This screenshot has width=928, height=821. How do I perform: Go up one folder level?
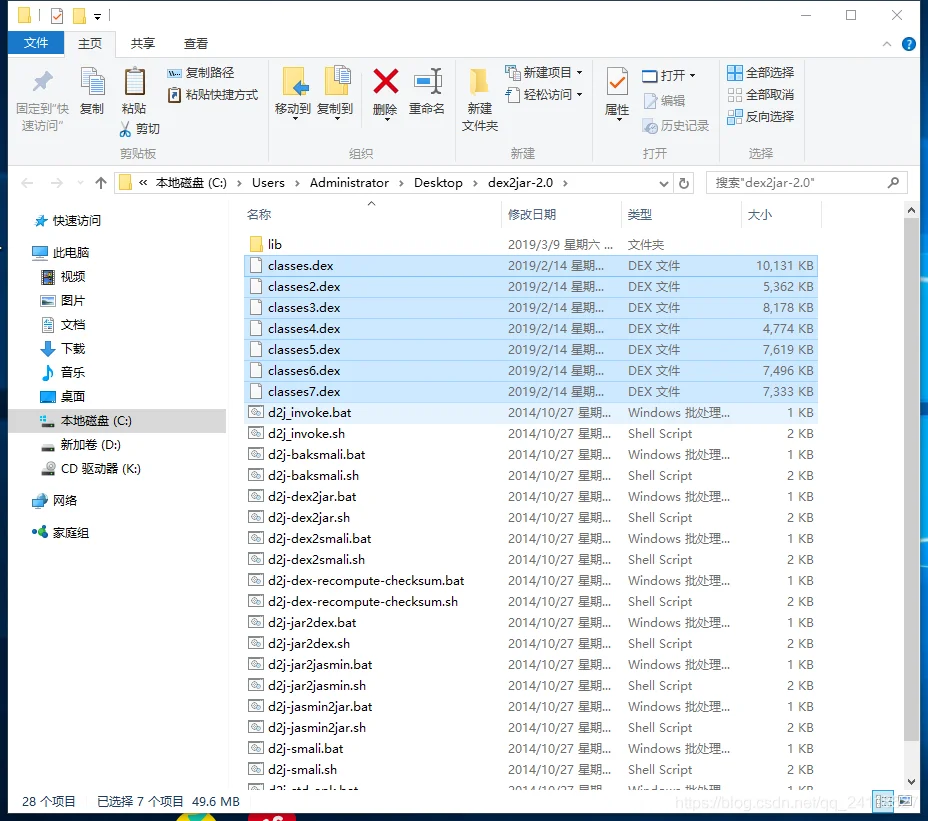coord(101,183)
